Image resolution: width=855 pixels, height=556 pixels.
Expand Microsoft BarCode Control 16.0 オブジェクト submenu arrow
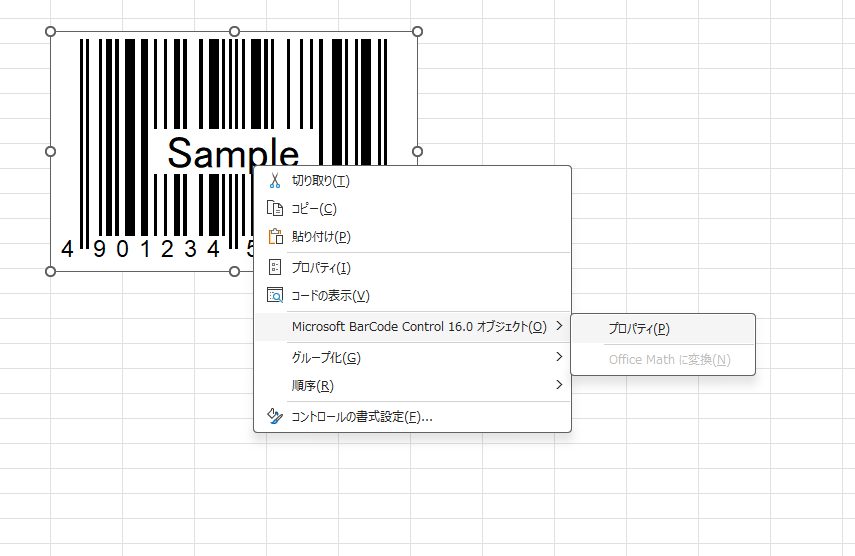[x=559, y=326]
